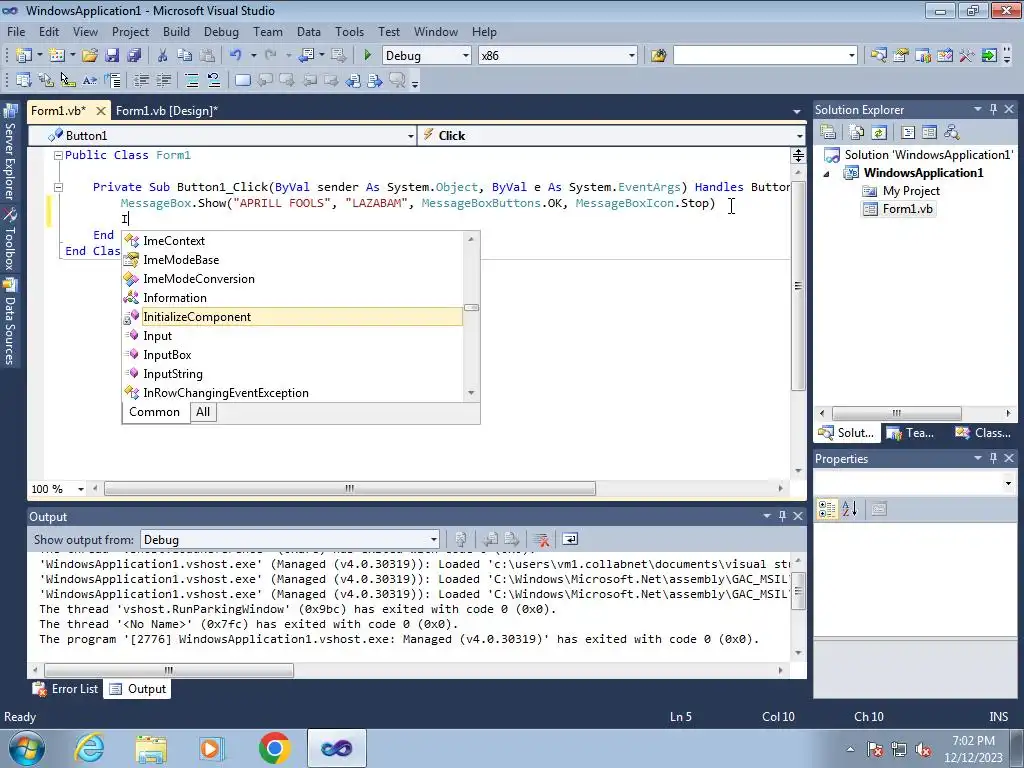Collapse the WindowsApplication1 project tree node
Image resolution: width=1024 pixels, height=768 pixels.
[826, 174]
